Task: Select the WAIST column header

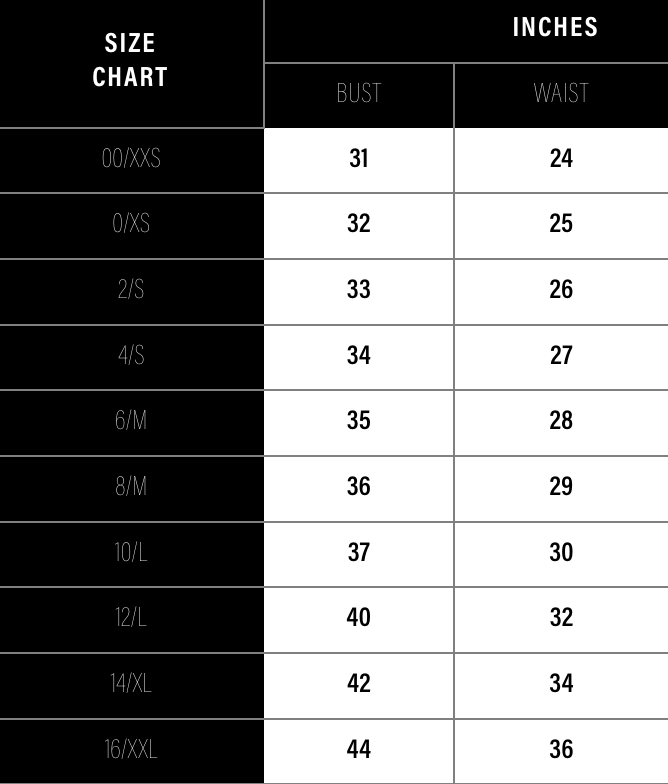Action: [x=561, y=94]
